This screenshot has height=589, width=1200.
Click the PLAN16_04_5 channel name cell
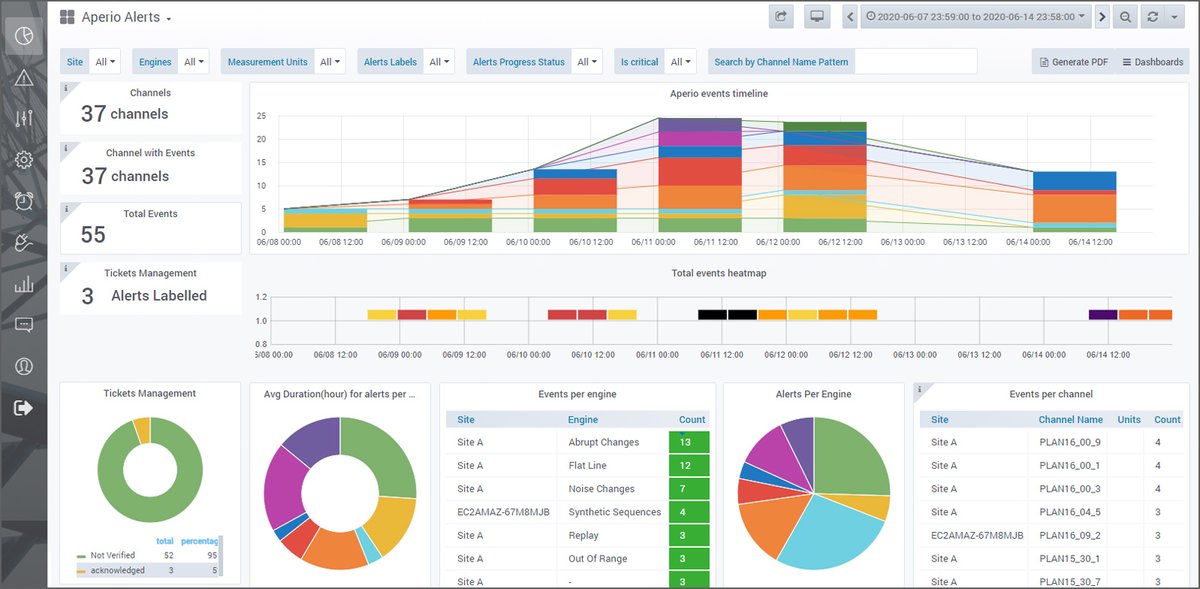[1071, 512]
